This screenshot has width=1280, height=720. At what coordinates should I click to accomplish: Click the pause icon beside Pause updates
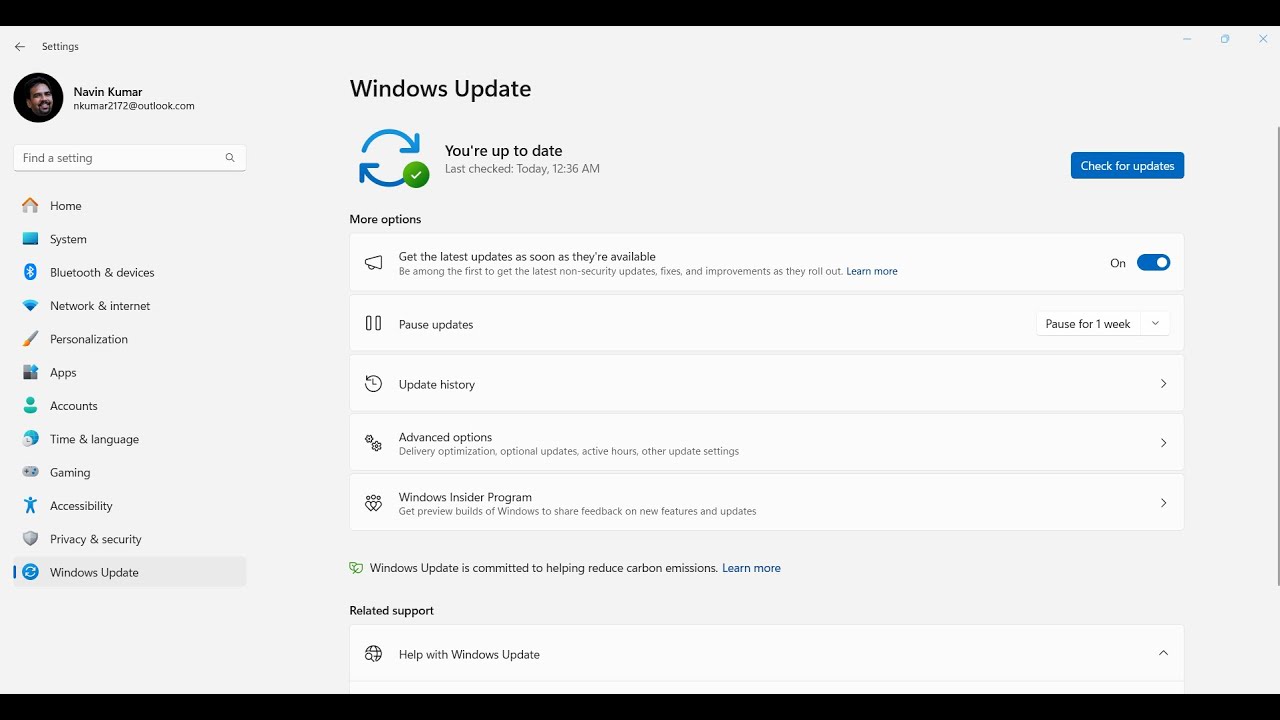point(373,323)
